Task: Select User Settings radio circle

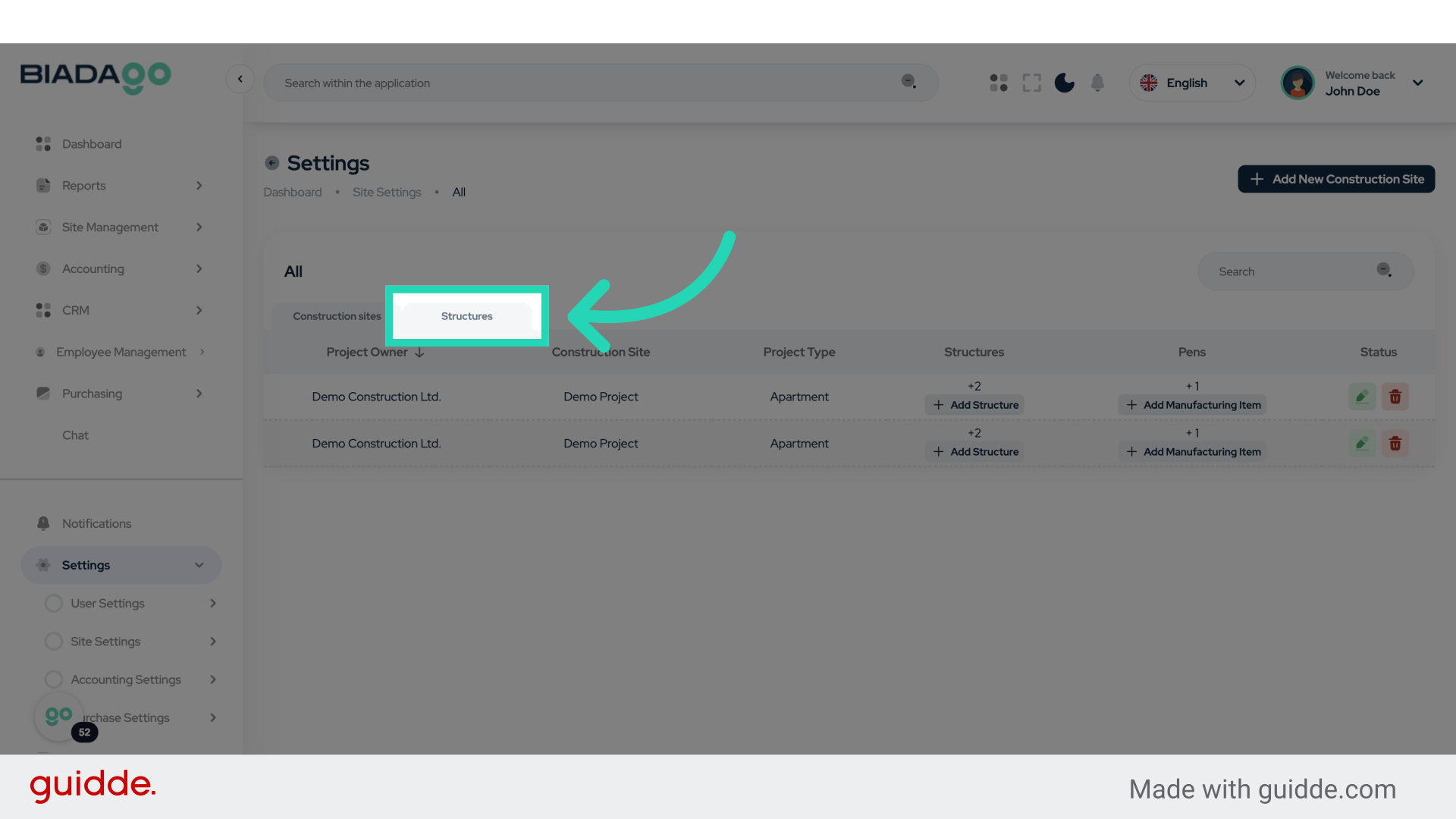Action: (x=54, y=604)
